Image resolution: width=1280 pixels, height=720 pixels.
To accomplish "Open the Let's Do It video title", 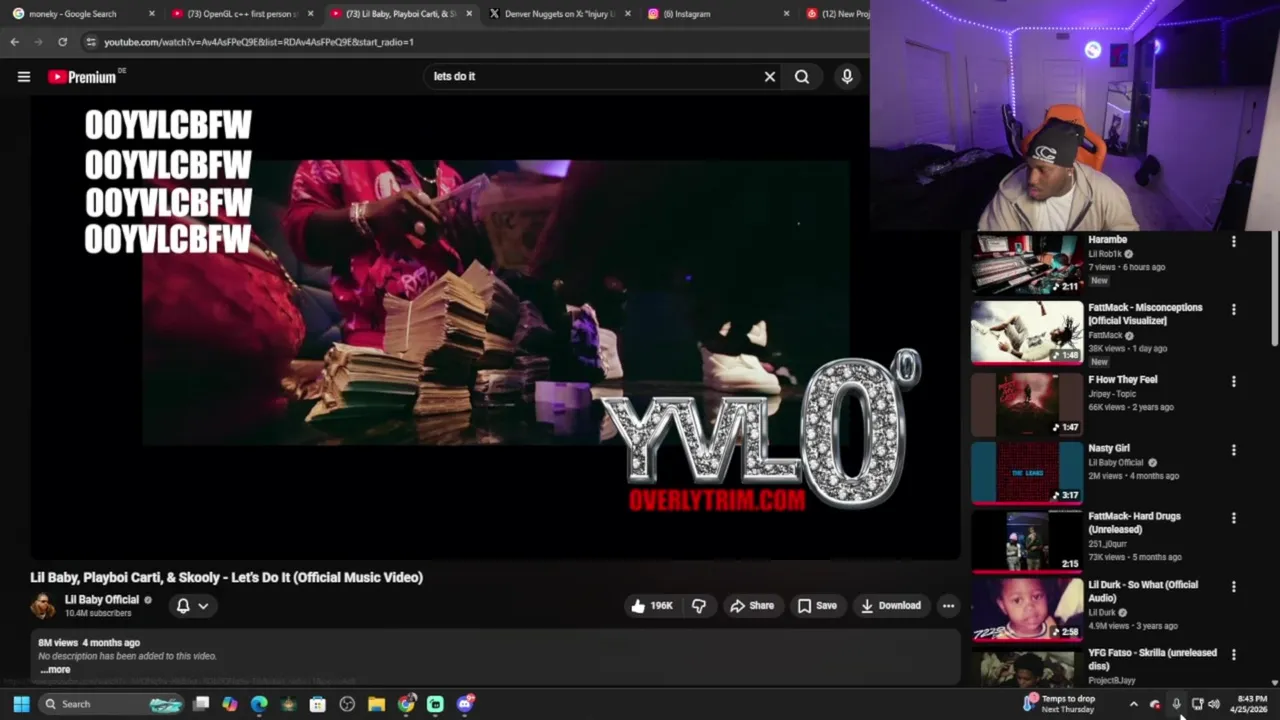I will click(227, 577).
